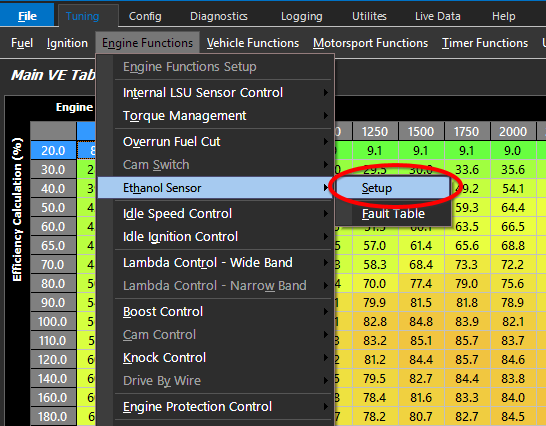The width and height of the screenshot is (546, 426).
Task: Open the Vehicle Functions menu
Action: [x=253, y=43]
